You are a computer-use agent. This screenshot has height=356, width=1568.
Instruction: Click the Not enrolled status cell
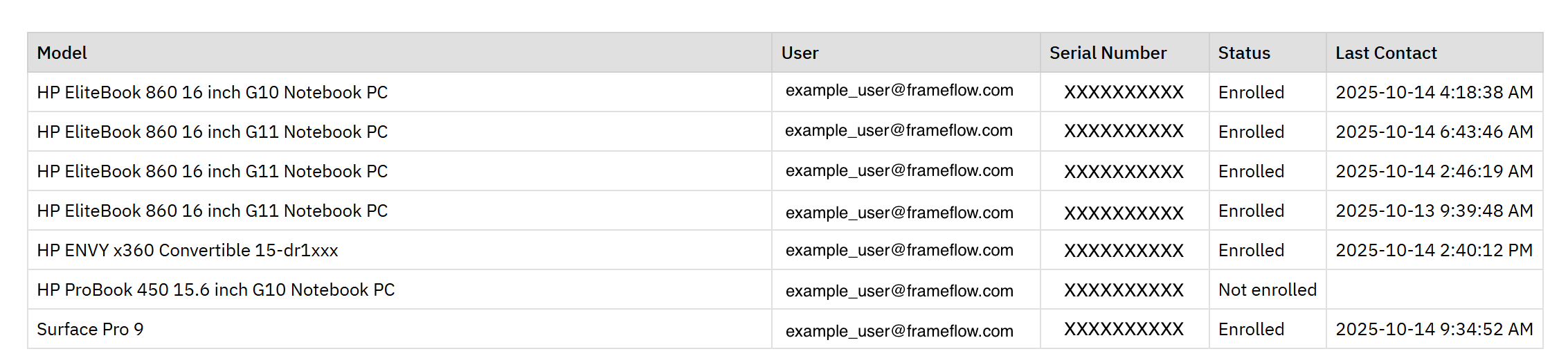[x=1267, y=290]
